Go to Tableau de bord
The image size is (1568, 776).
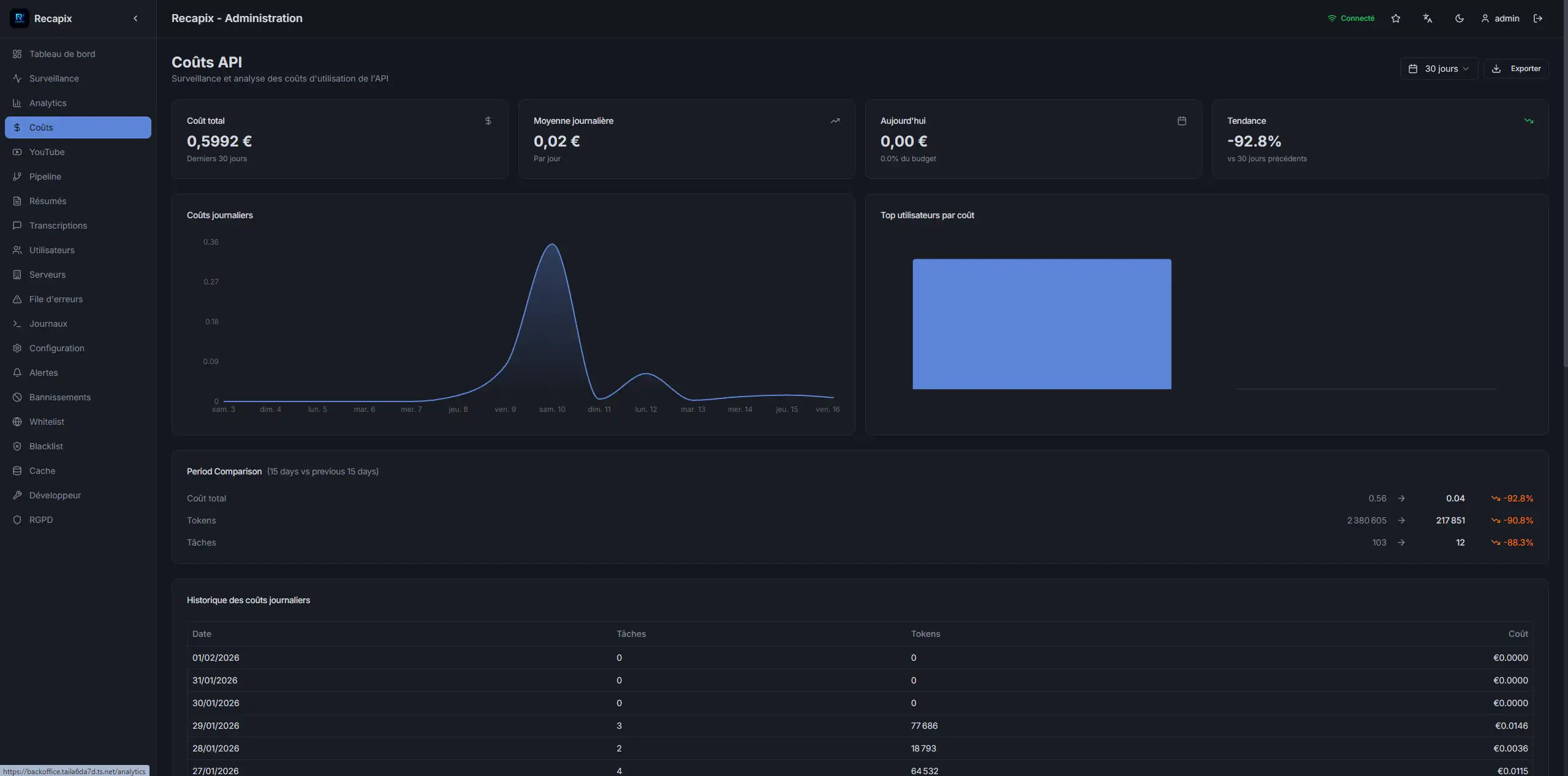(62, 54)
